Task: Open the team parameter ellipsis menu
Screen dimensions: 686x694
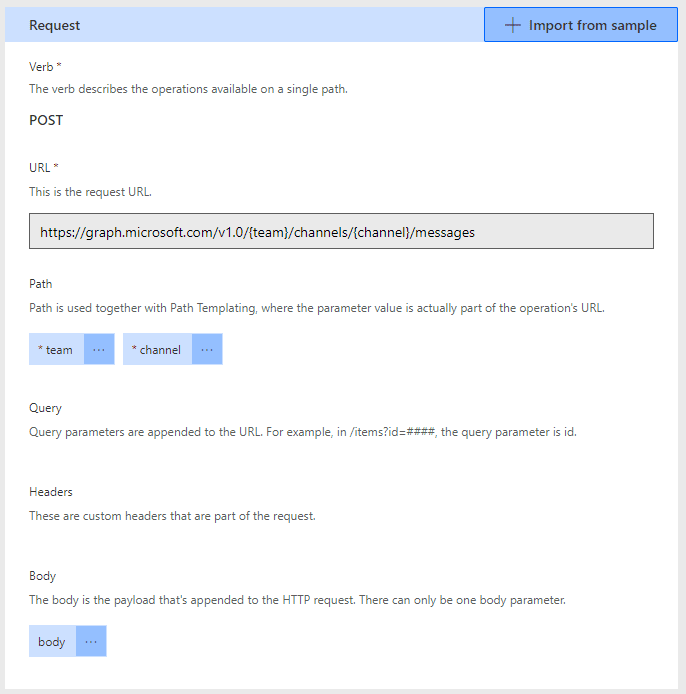Action: point(99,349)
